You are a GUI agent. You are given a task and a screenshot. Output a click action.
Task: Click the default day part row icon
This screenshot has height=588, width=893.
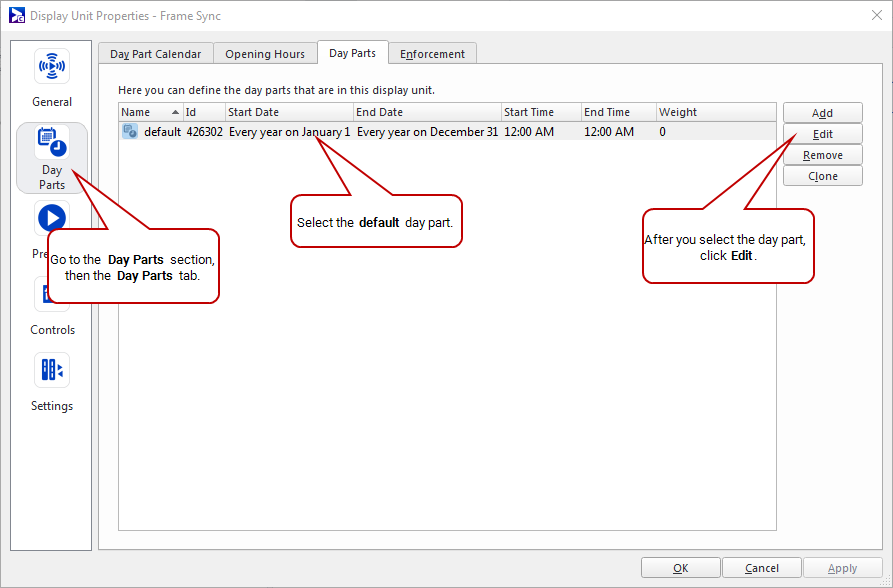pos(130,131)
